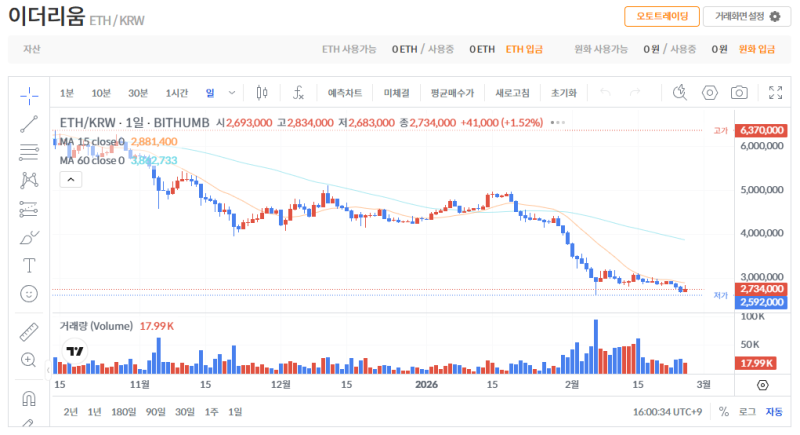Toggle the 평균매수가 line
Image resolution: width=800 pixels, height=435 pixels.
(x=452, y=93)
